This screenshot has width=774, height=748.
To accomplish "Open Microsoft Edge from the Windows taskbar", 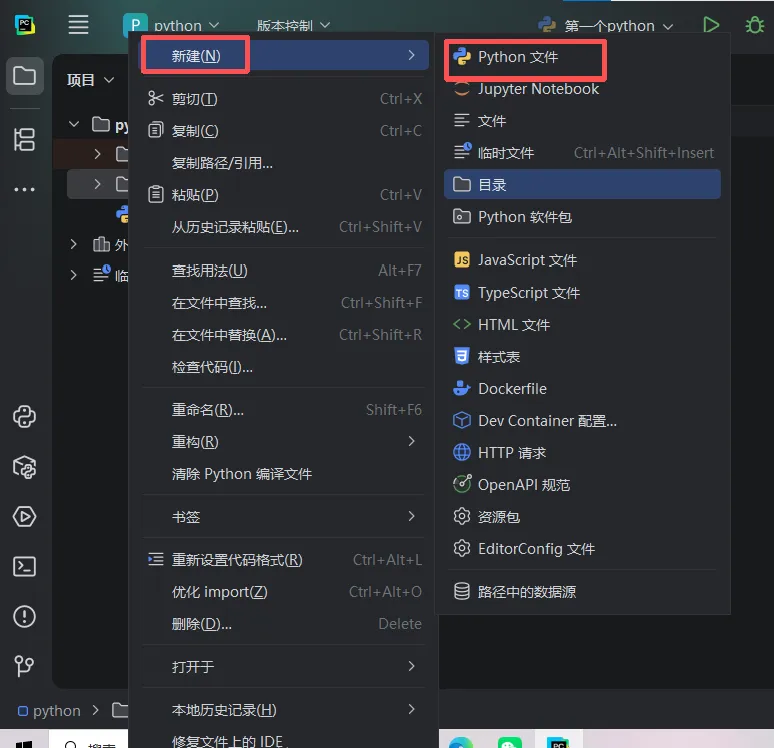I will [x=460, y=742].
